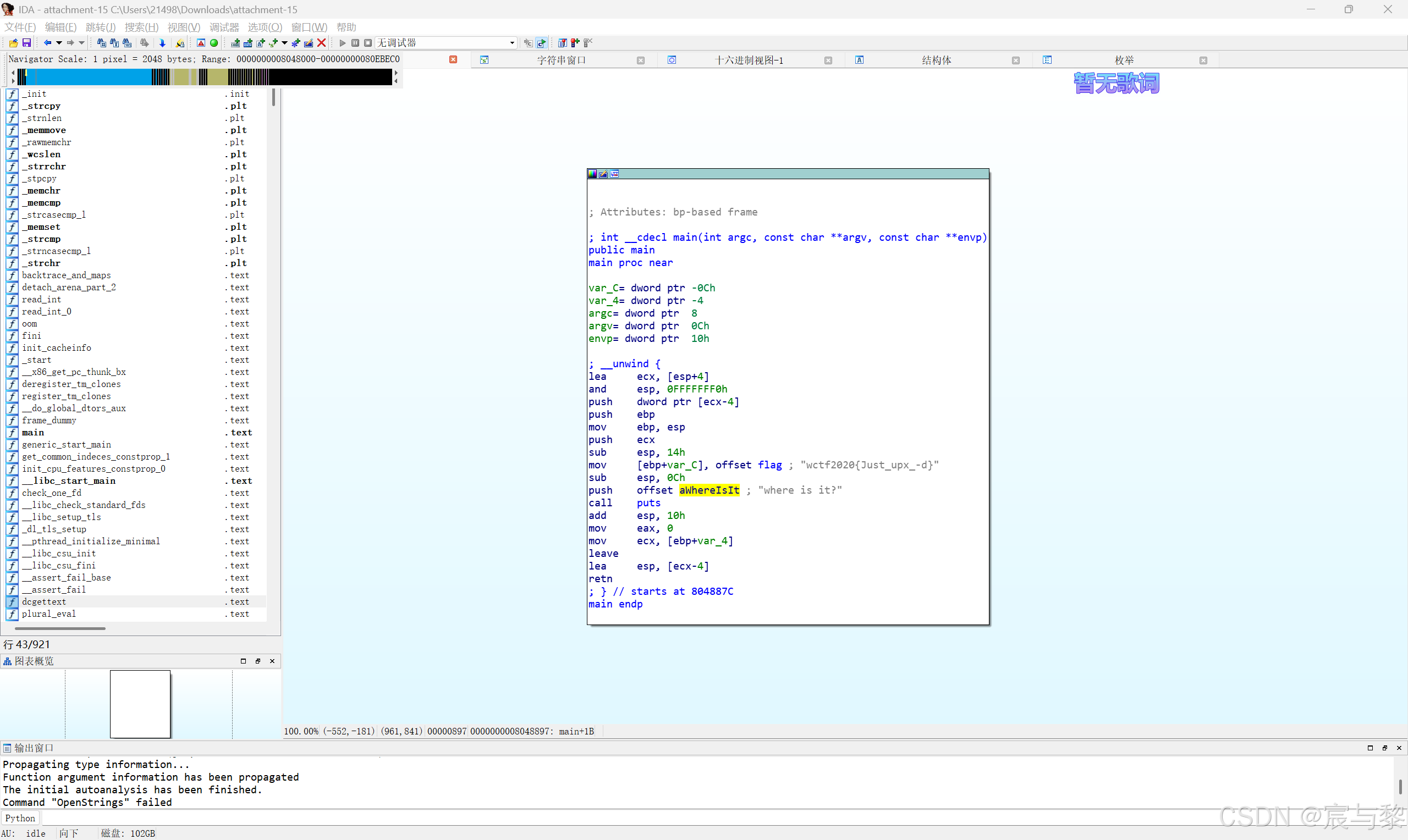Click the red warning triangle icon
The width and height of the screenshot is (1408, 840).
point(201,43)
